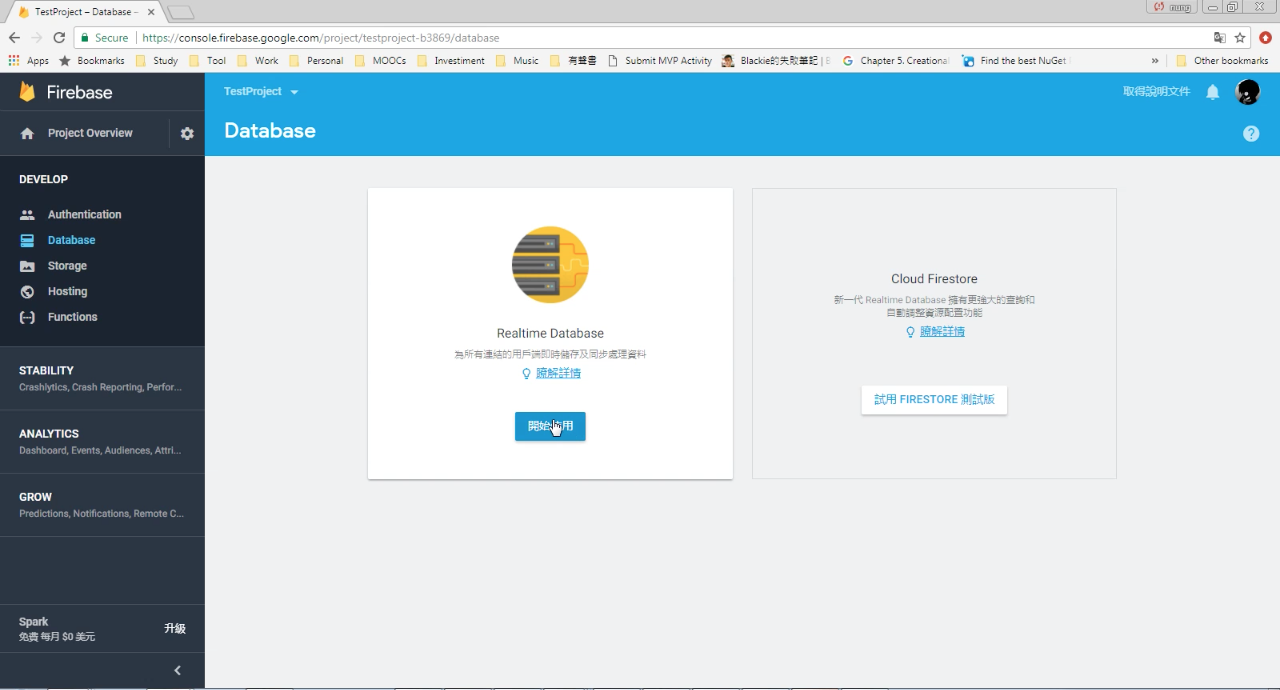Click the Spark plan label
1280x690 pixels.
(33, 621)
